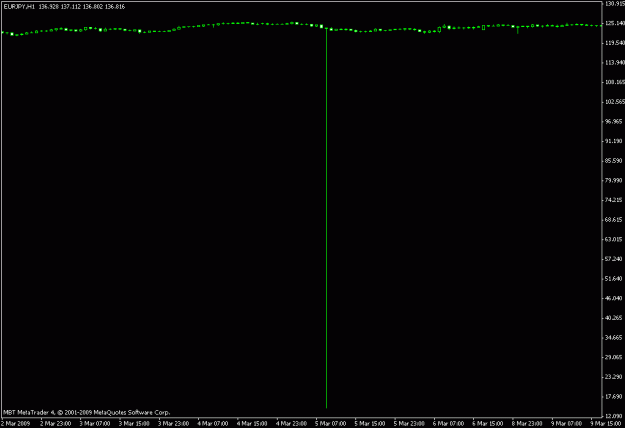Click the OHLC quote values 136.928 137.112

click(59, 7)
